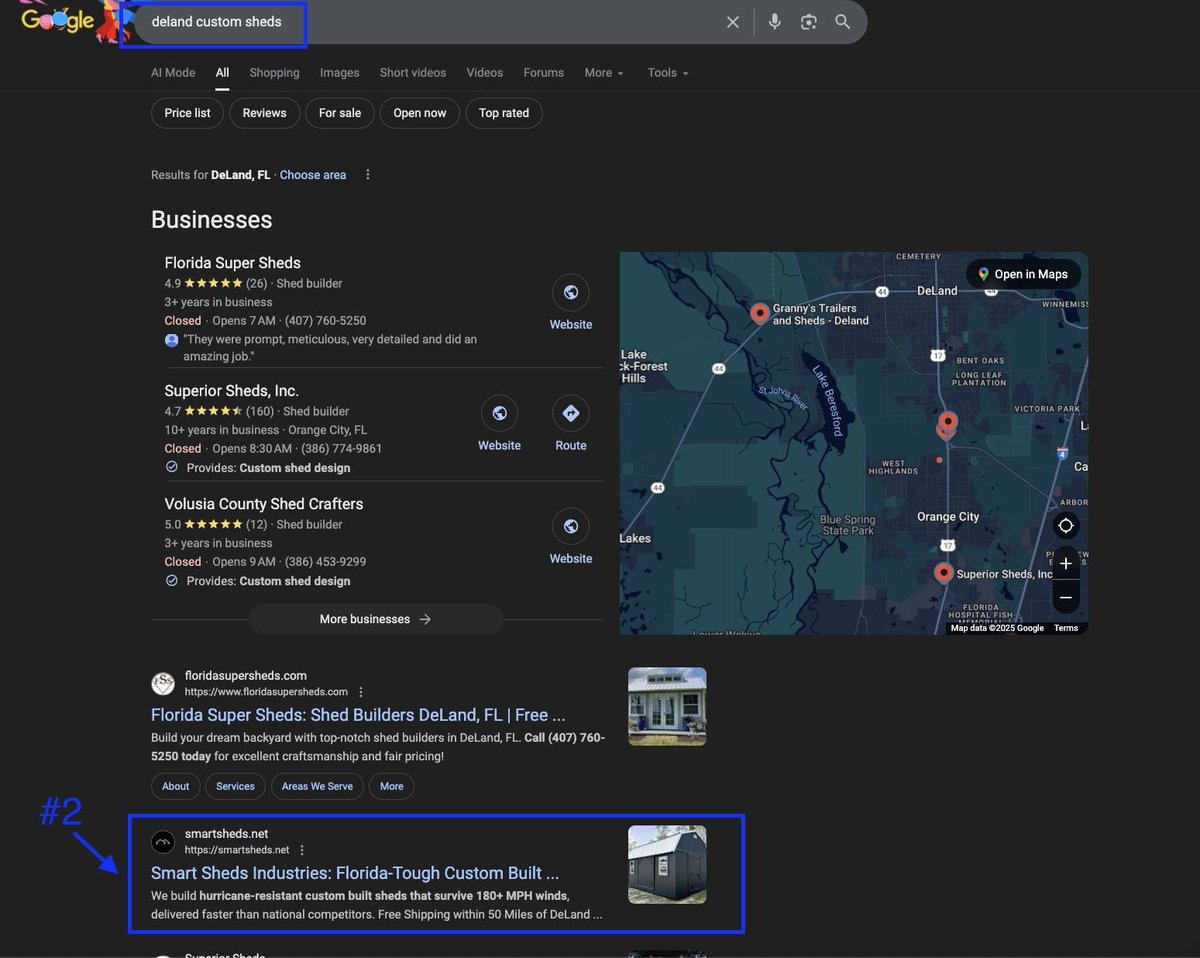Zoom in the map with plus button
Image resolution: width=1200 pixels, height=958 pixels.
(x=1066, y=564)
